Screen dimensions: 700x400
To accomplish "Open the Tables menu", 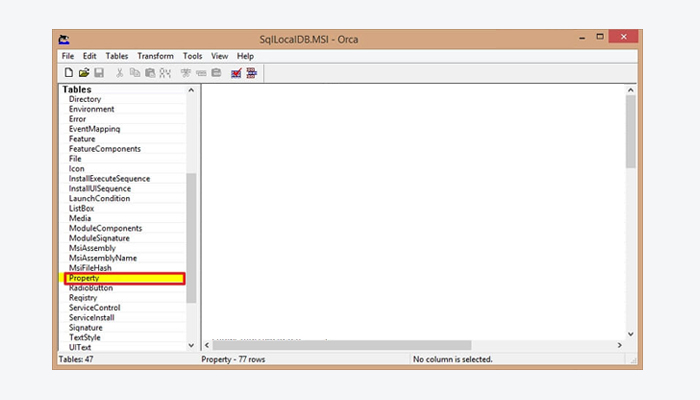I will (117, 56).
